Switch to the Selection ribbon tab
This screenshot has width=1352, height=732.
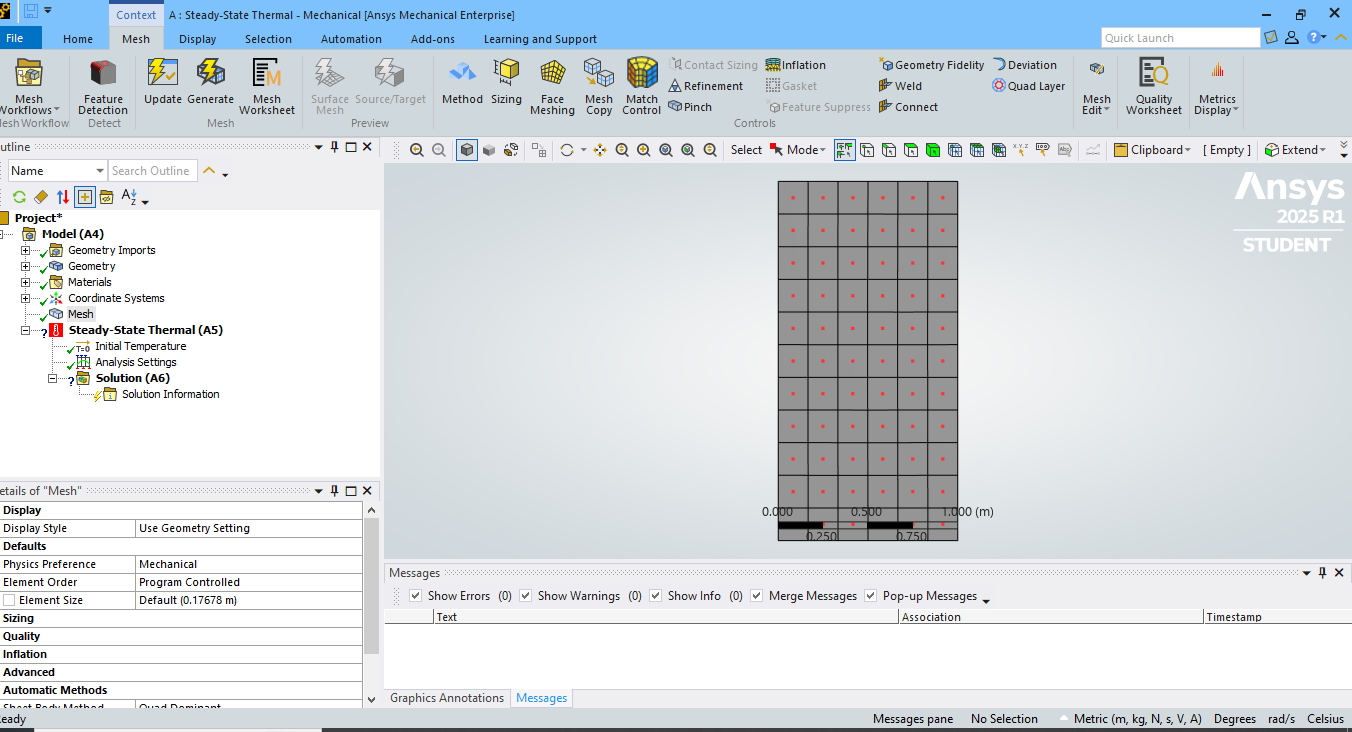(268, 39)
